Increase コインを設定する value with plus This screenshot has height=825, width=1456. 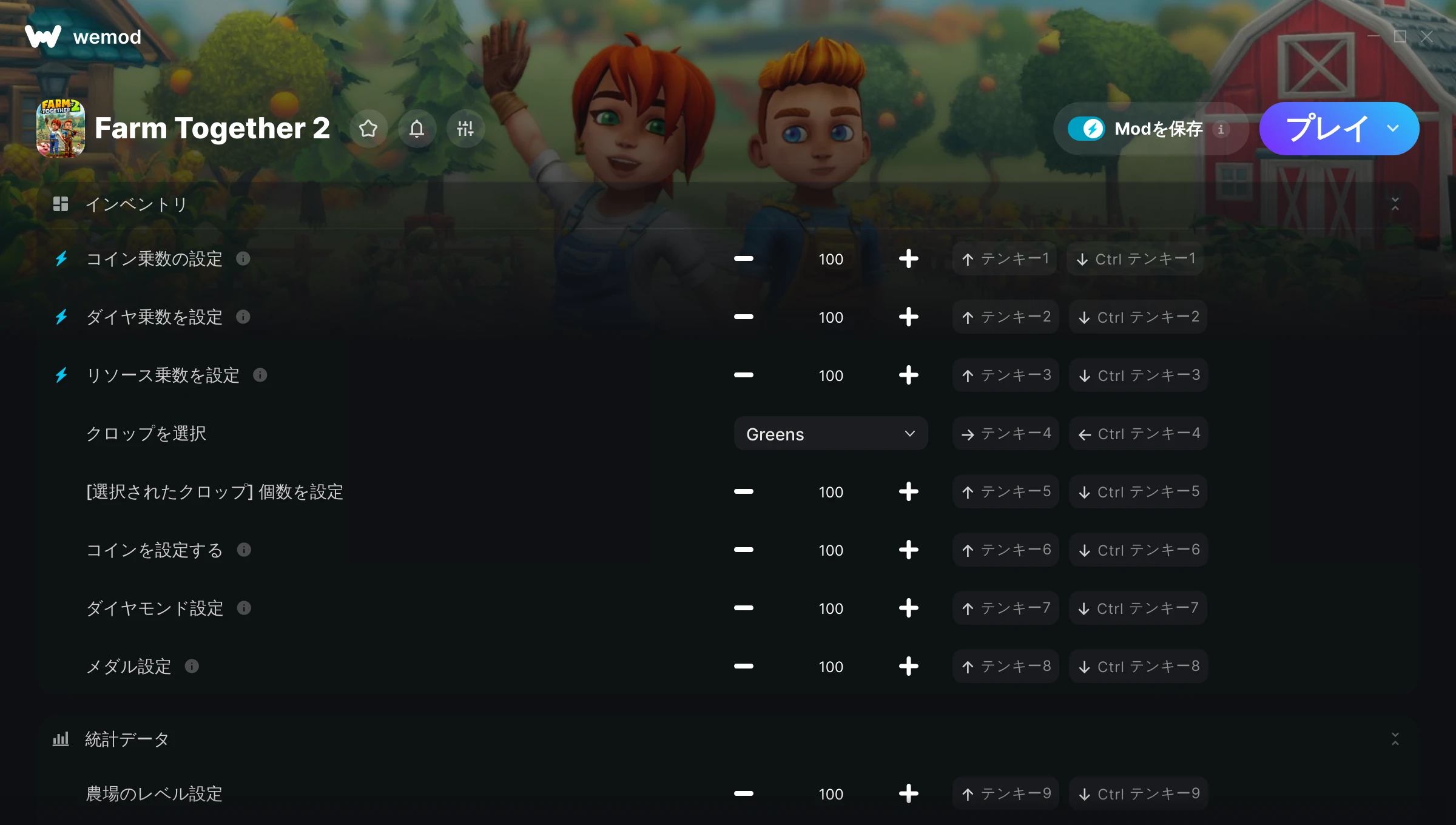click(908, 550)
